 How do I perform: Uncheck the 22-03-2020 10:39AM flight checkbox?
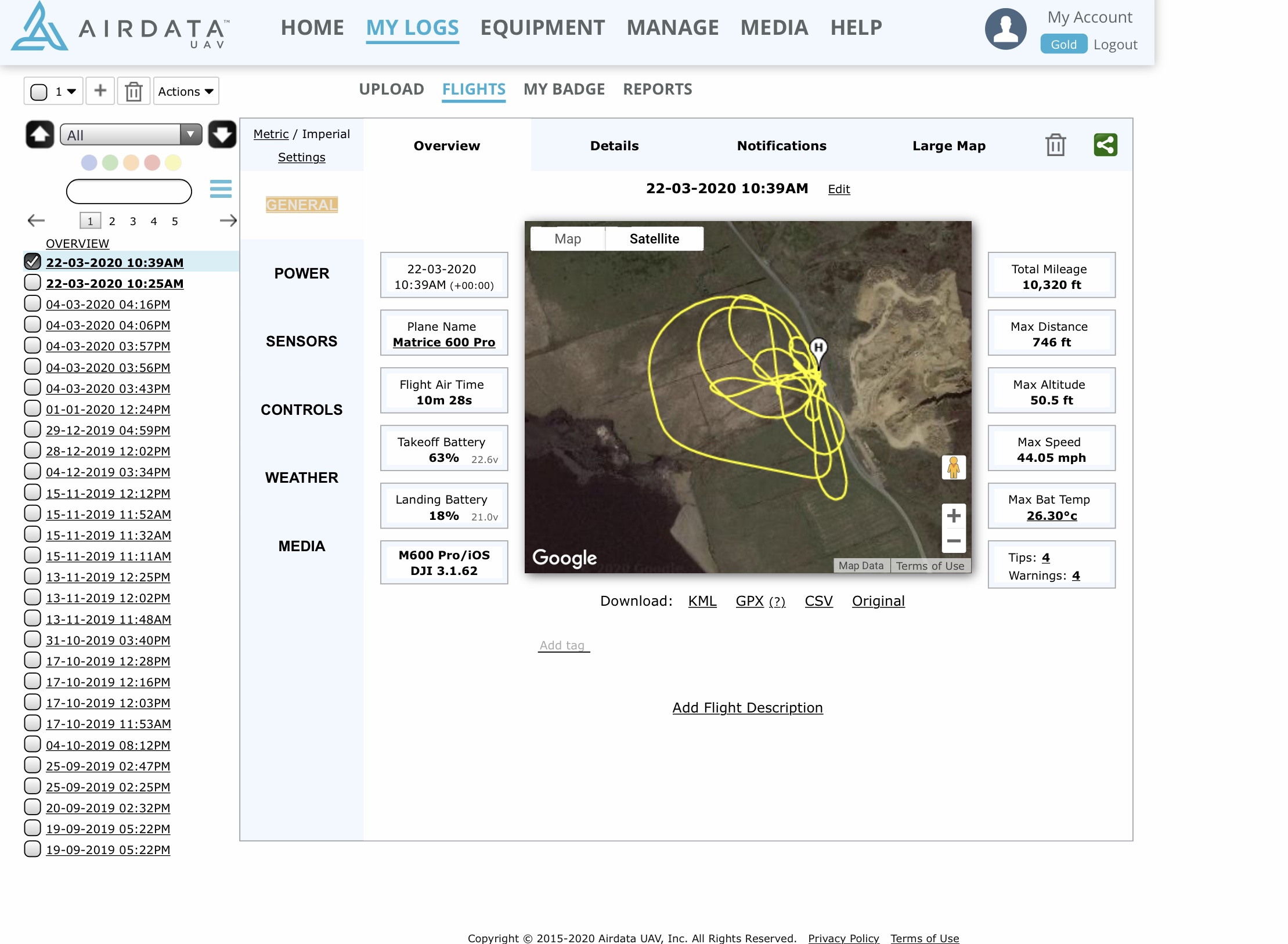pyautogui.click(x=33, y=262)
